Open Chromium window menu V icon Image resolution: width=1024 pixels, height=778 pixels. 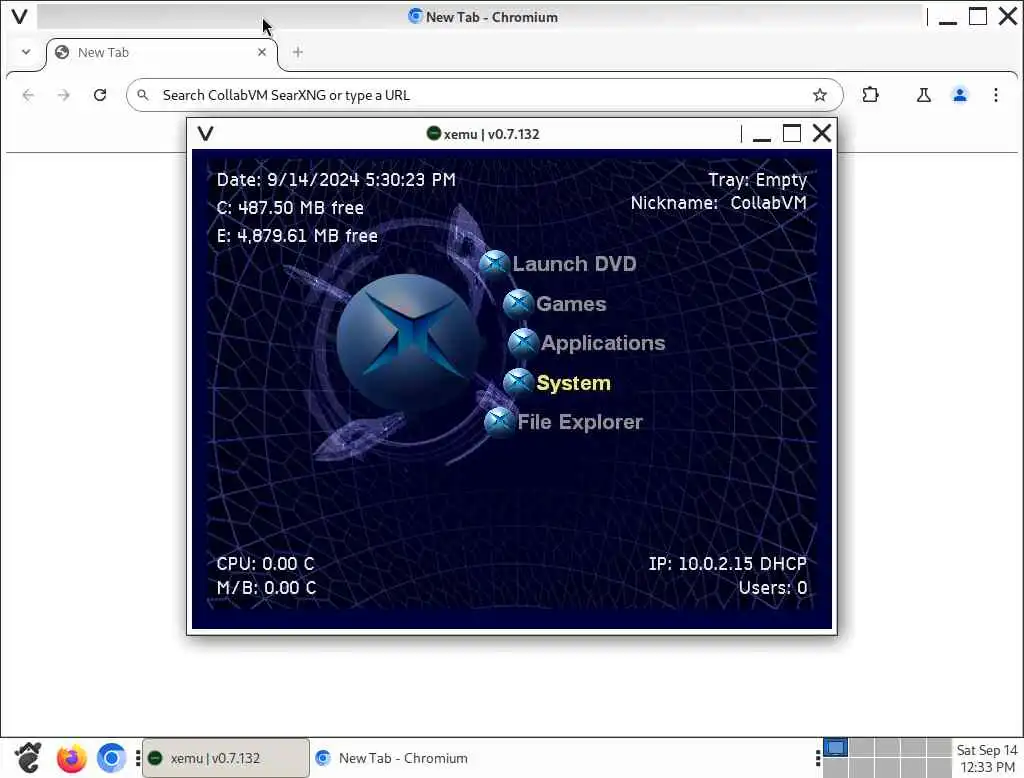[x=20, y=16]
